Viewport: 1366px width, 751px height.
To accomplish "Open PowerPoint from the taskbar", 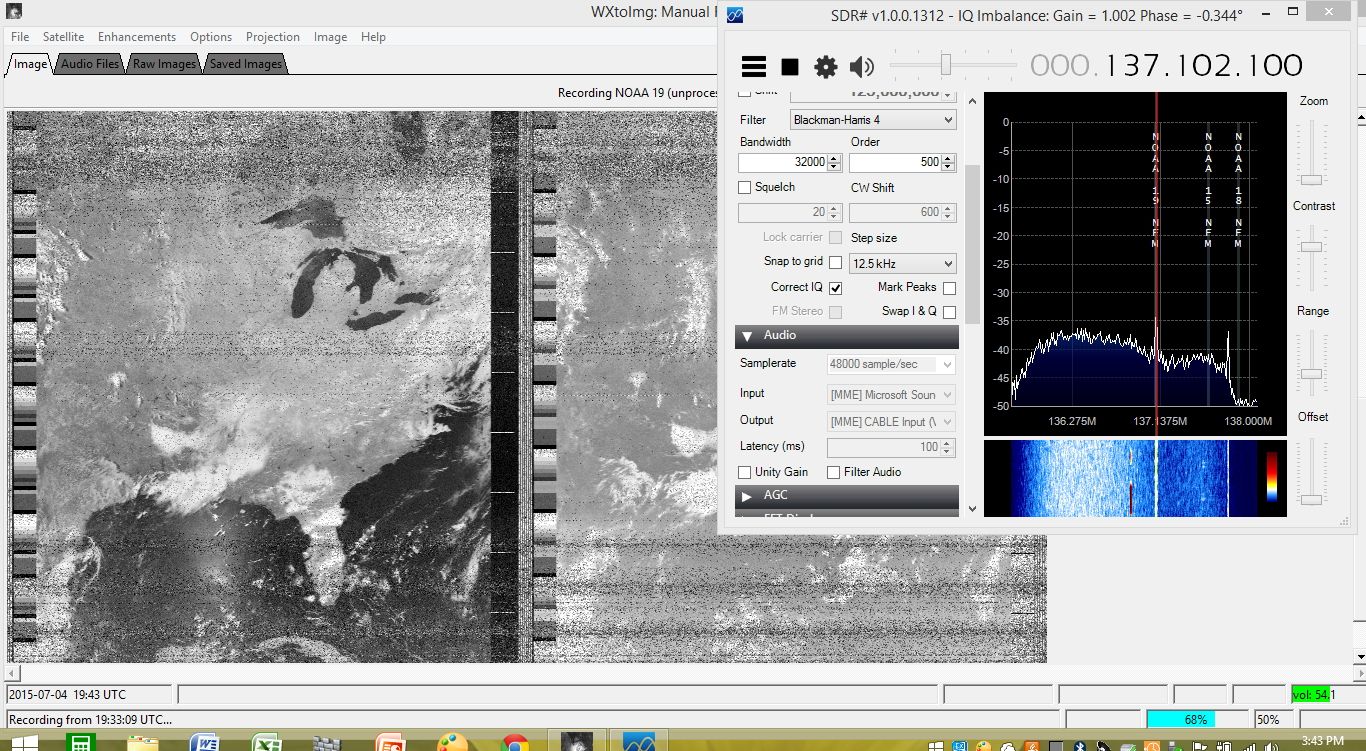I will pyautogui.click(x=389, y=742).
